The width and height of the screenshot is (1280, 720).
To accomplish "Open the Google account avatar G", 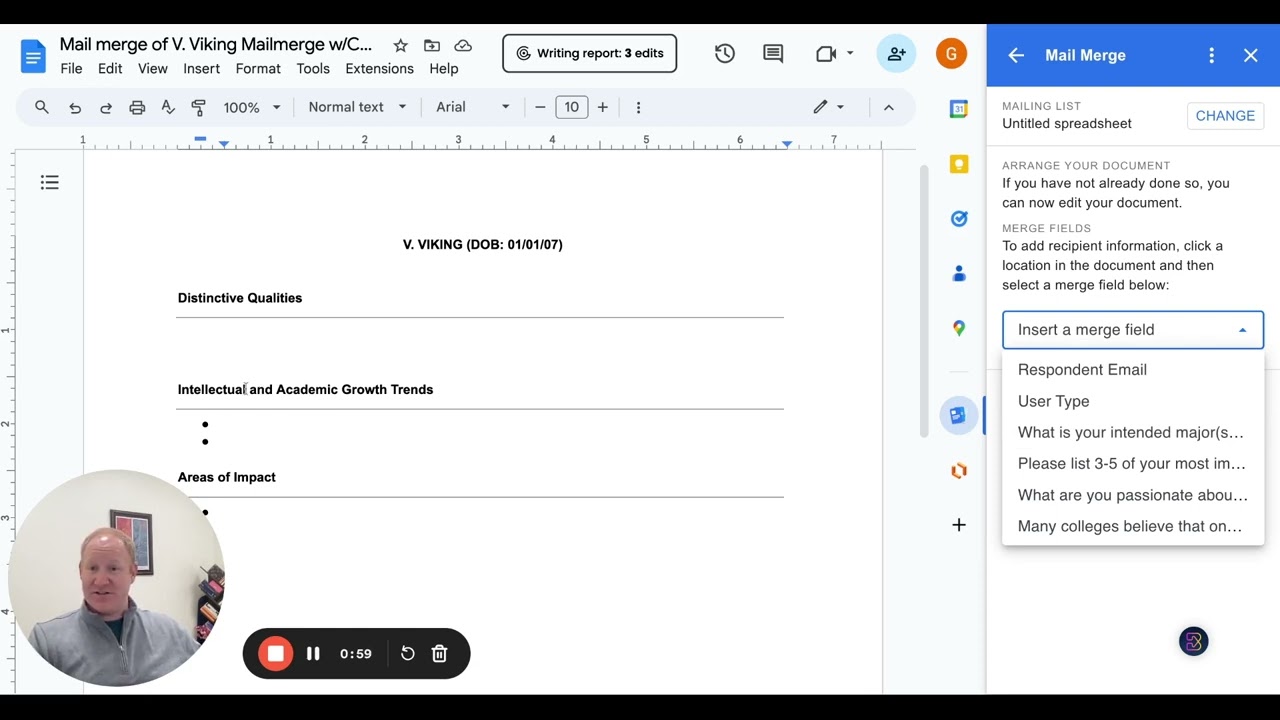I will click(x=951, y=54).
